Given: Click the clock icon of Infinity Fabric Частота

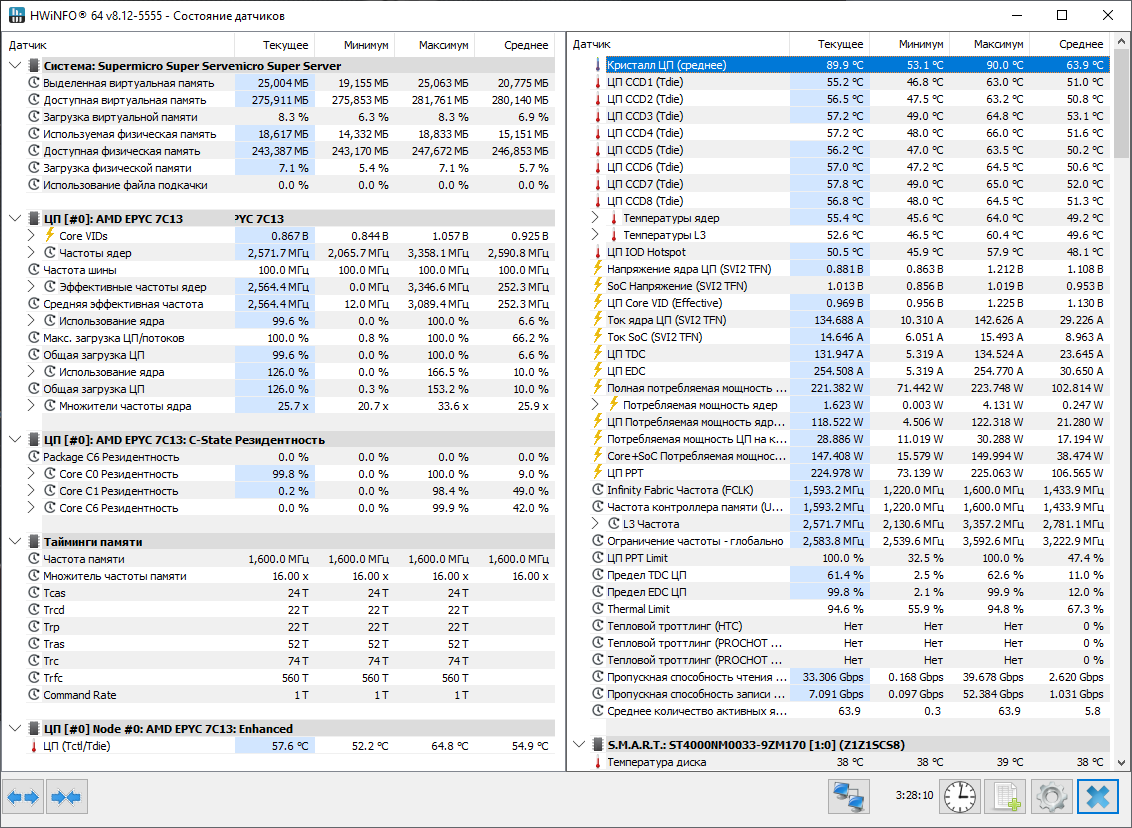Looking at the screenshot, I should 598,489.
